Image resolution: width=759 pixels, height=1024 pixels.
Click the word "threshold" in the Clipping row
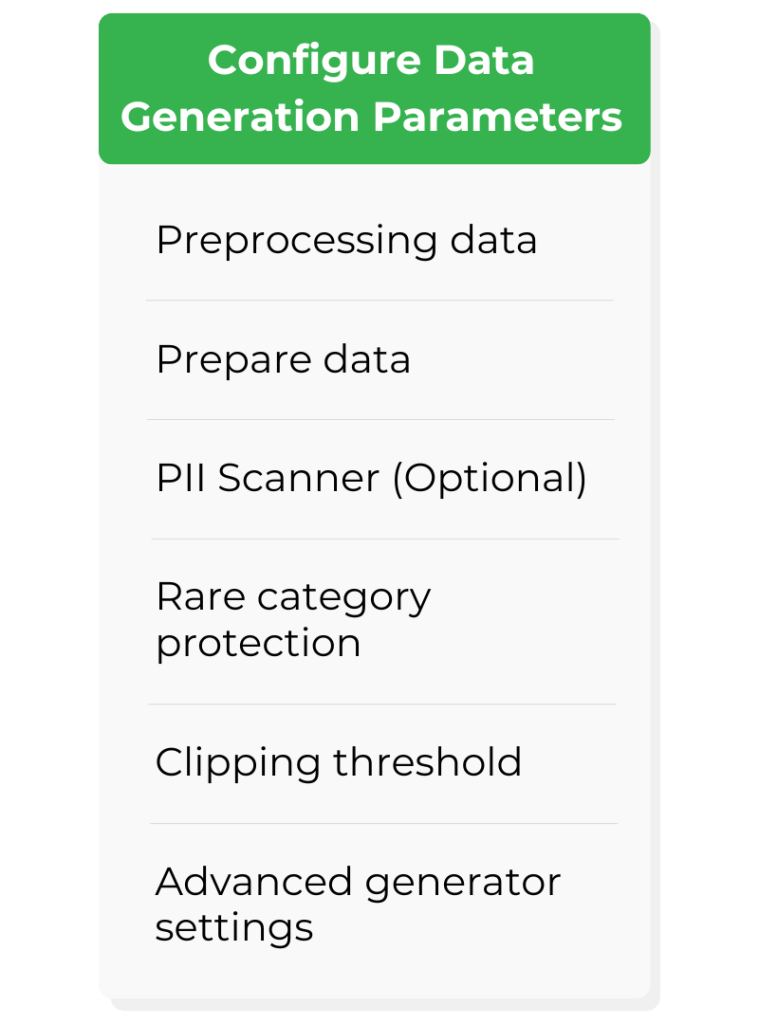point(427,762)
